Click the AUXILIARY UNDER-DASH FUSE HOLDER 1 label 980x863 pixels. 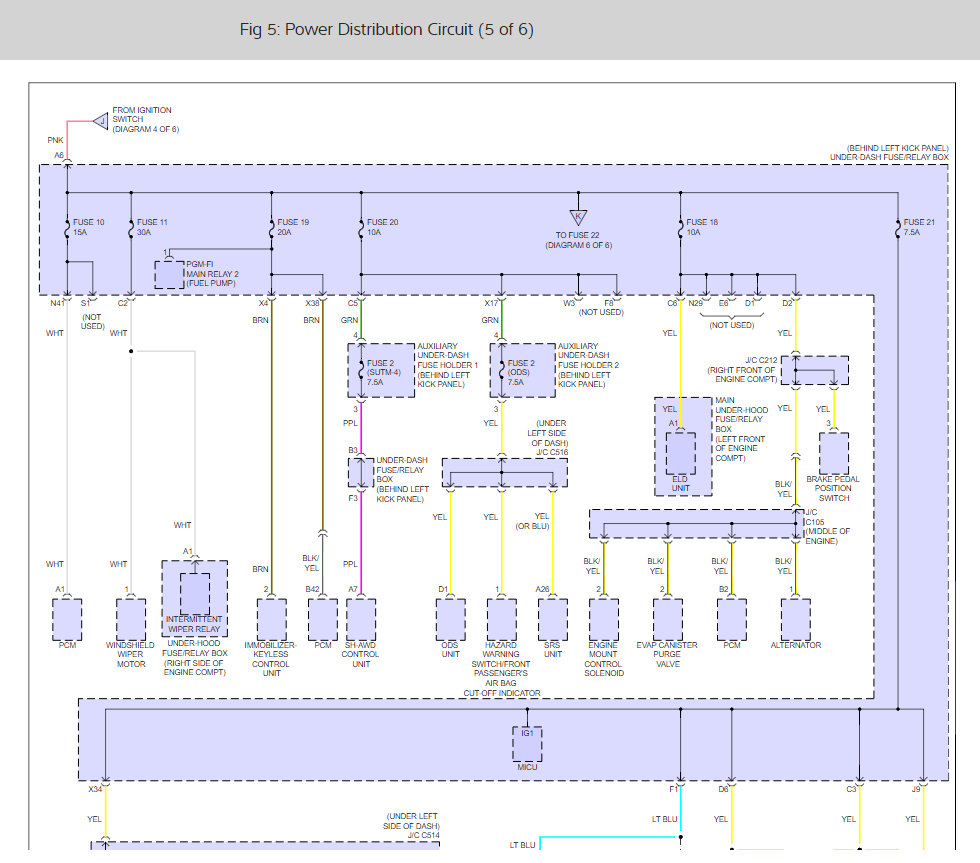coord(447,365)
